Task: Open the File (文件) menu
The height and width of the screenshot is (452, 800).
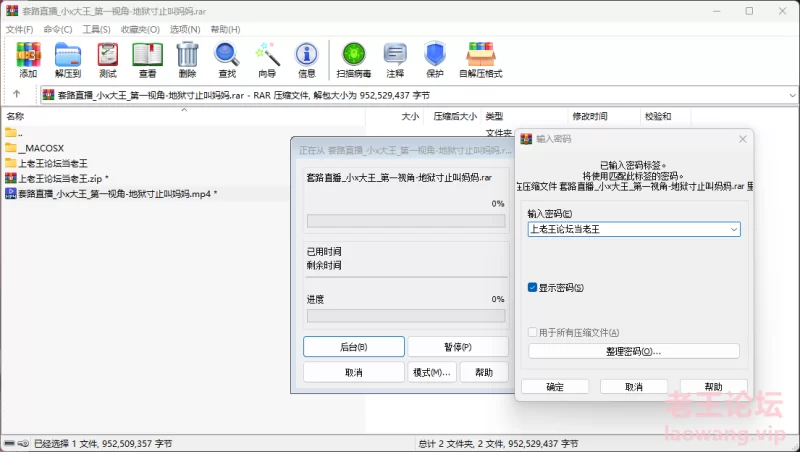Action: tap(19, 30)
